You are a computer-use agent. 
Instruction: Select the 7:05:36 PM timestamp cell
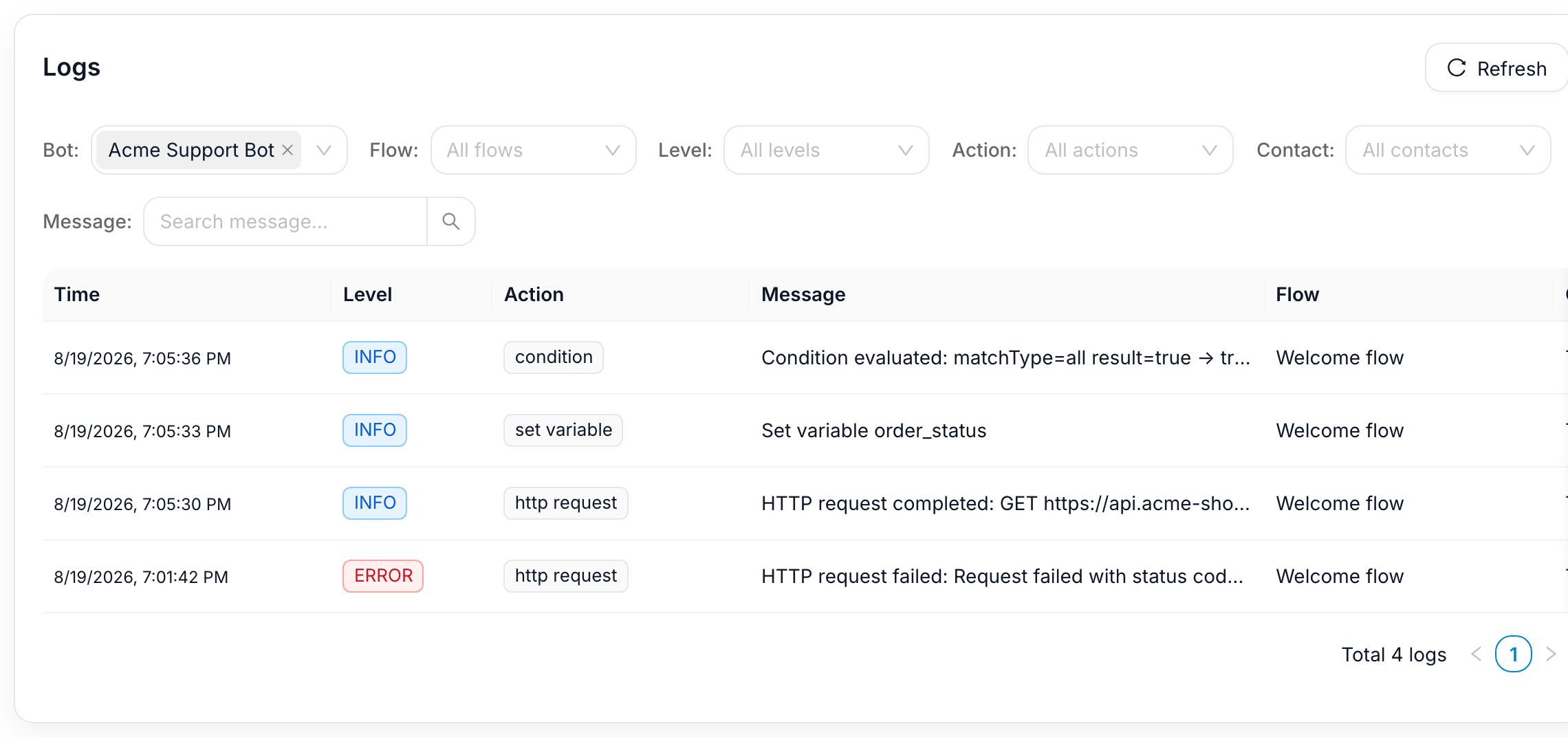pos(142,358)
